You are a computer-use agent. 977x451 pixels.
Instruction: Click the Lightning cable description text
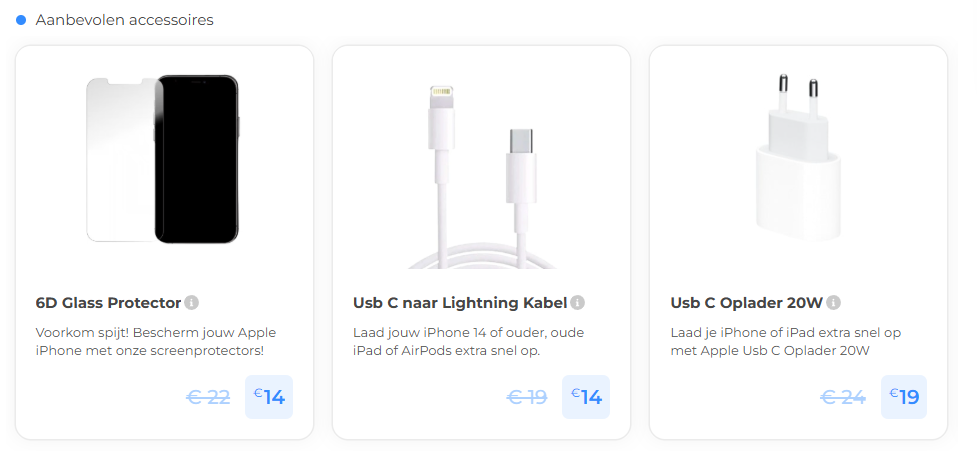point(468,342)
